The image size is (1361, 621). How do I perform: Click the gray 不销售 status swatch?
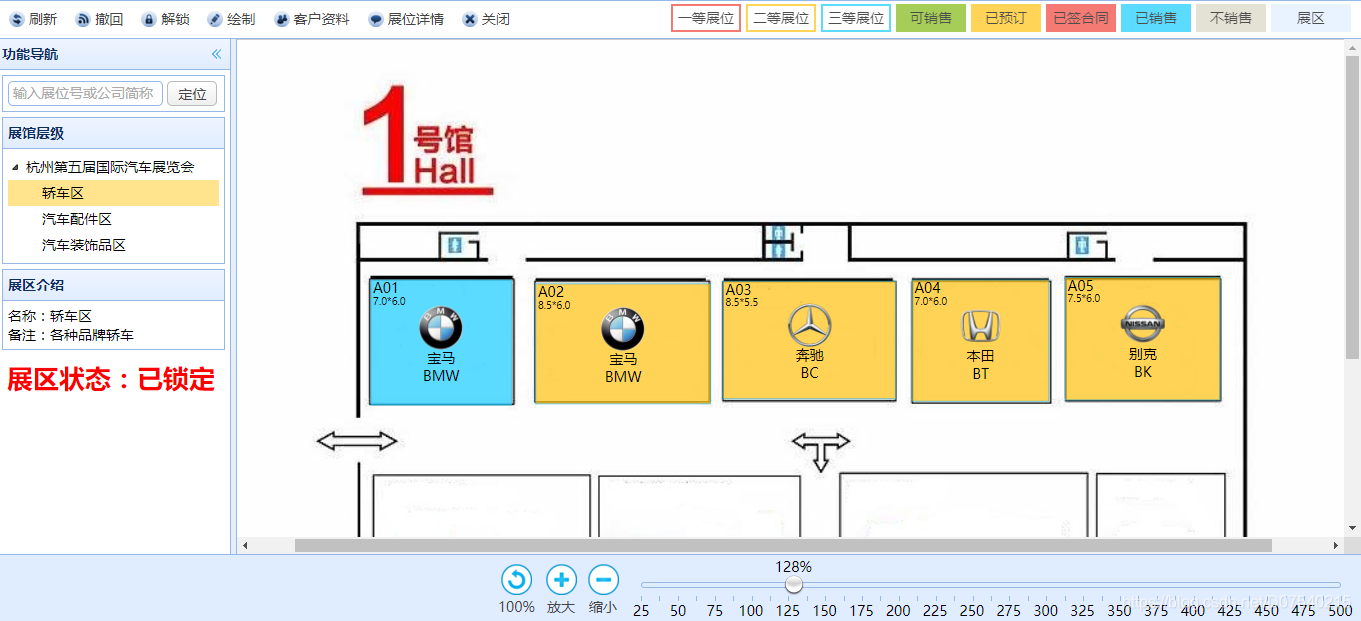click(1231, 18)
